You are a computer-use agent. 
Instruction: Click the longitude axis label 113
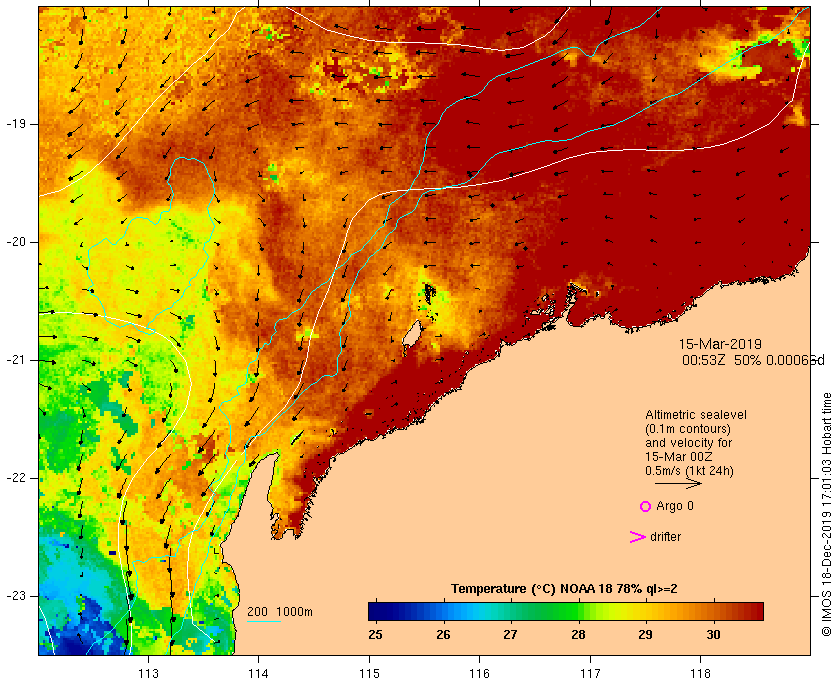point(148,674)
